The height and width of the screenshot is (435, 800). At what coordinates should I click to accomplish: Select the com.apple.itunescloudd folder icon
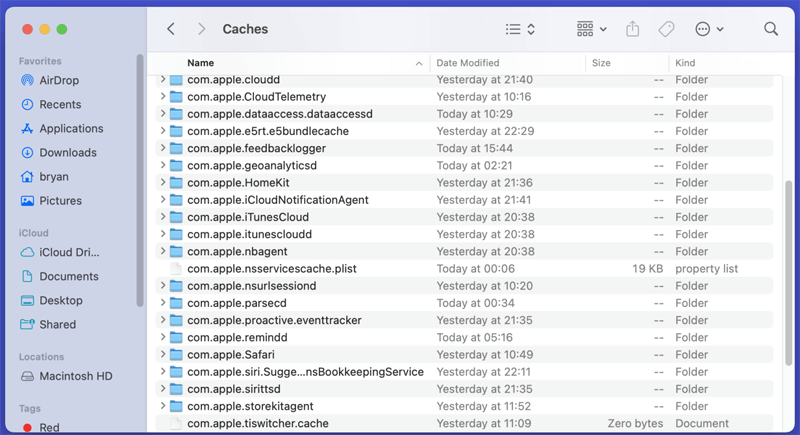point(176,235)
